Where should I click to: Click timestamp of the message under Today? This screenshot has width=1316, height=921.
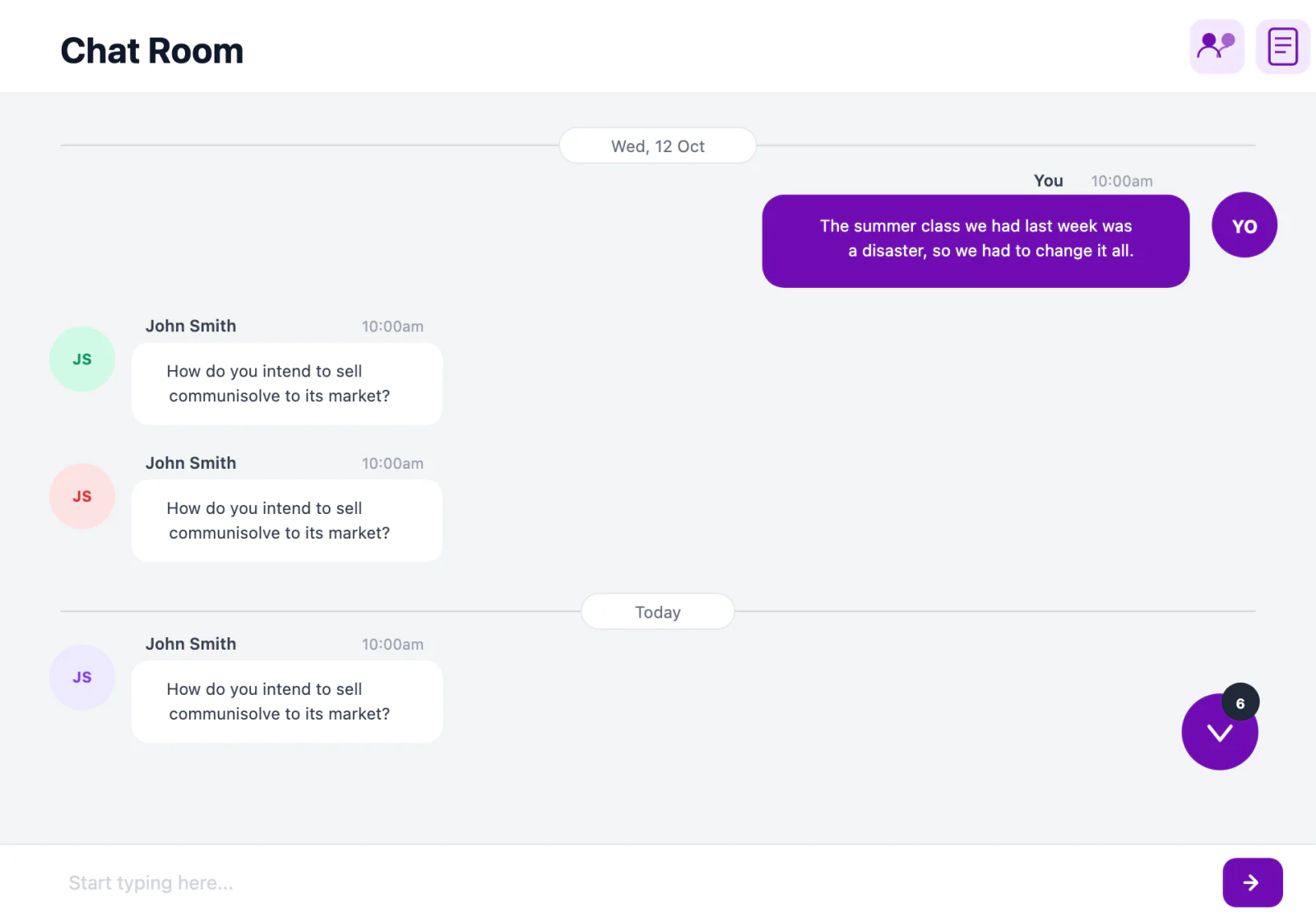click(x=393, y=645)
